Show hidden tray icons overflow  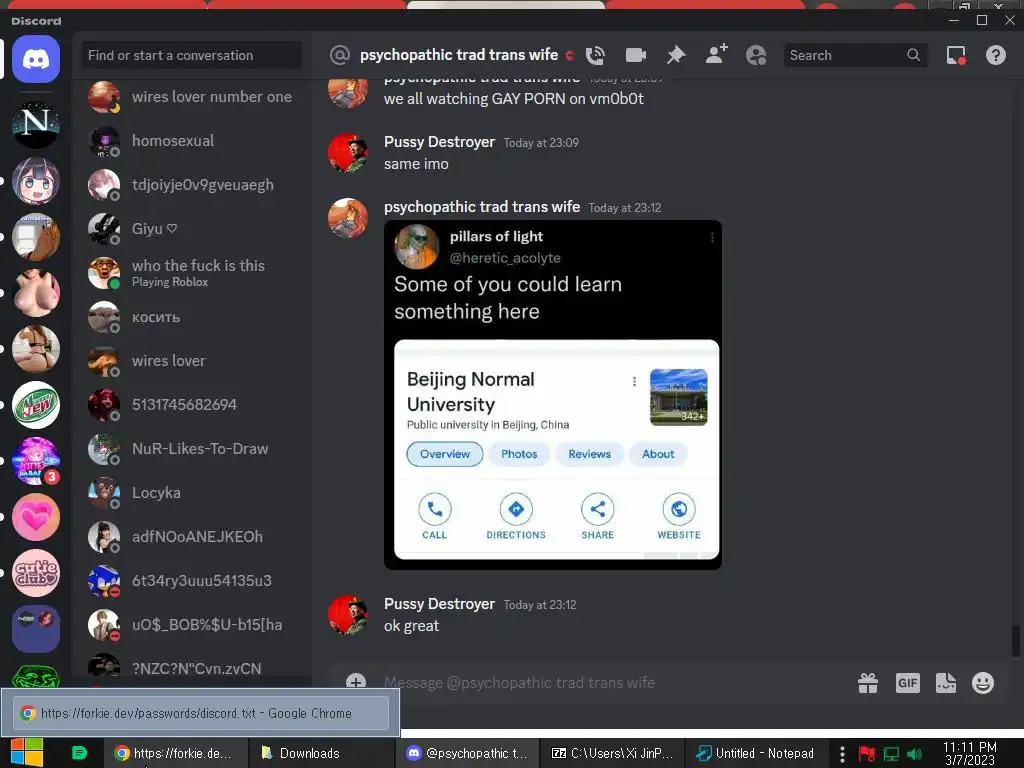click(842, 754)
